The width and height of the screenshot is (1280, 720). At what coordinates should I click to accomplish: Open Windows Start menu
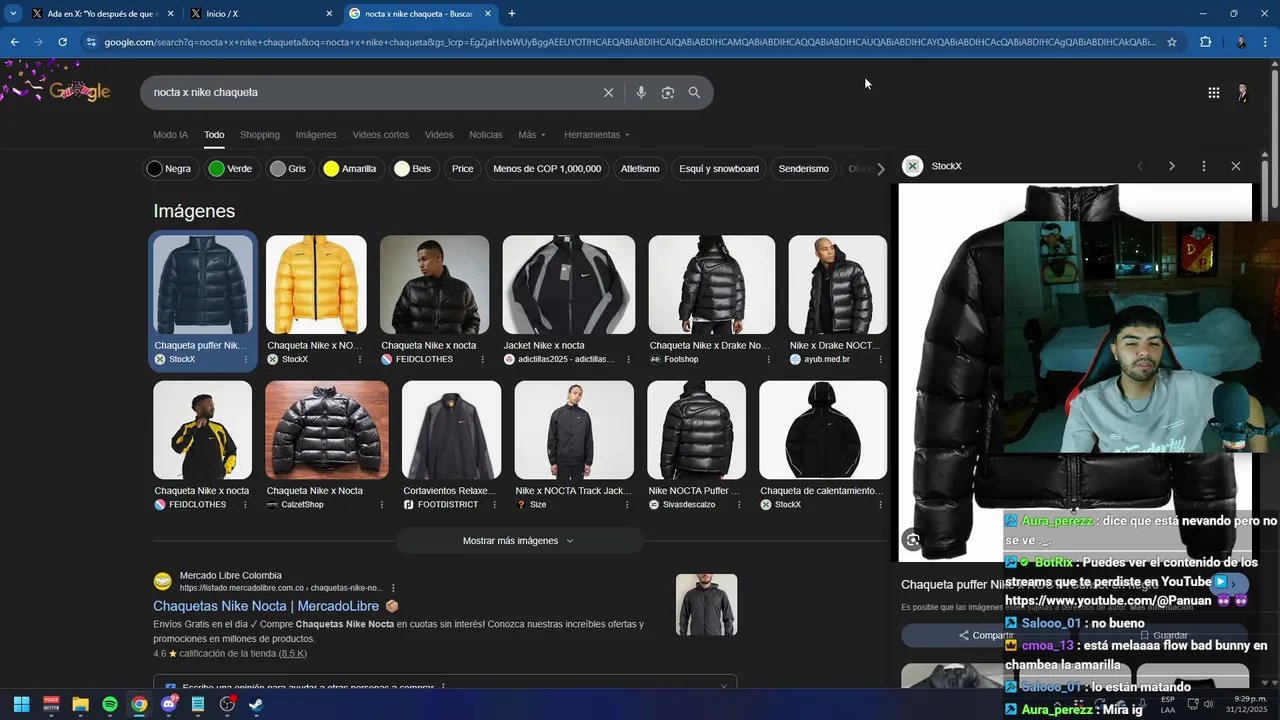pos(21,704)
